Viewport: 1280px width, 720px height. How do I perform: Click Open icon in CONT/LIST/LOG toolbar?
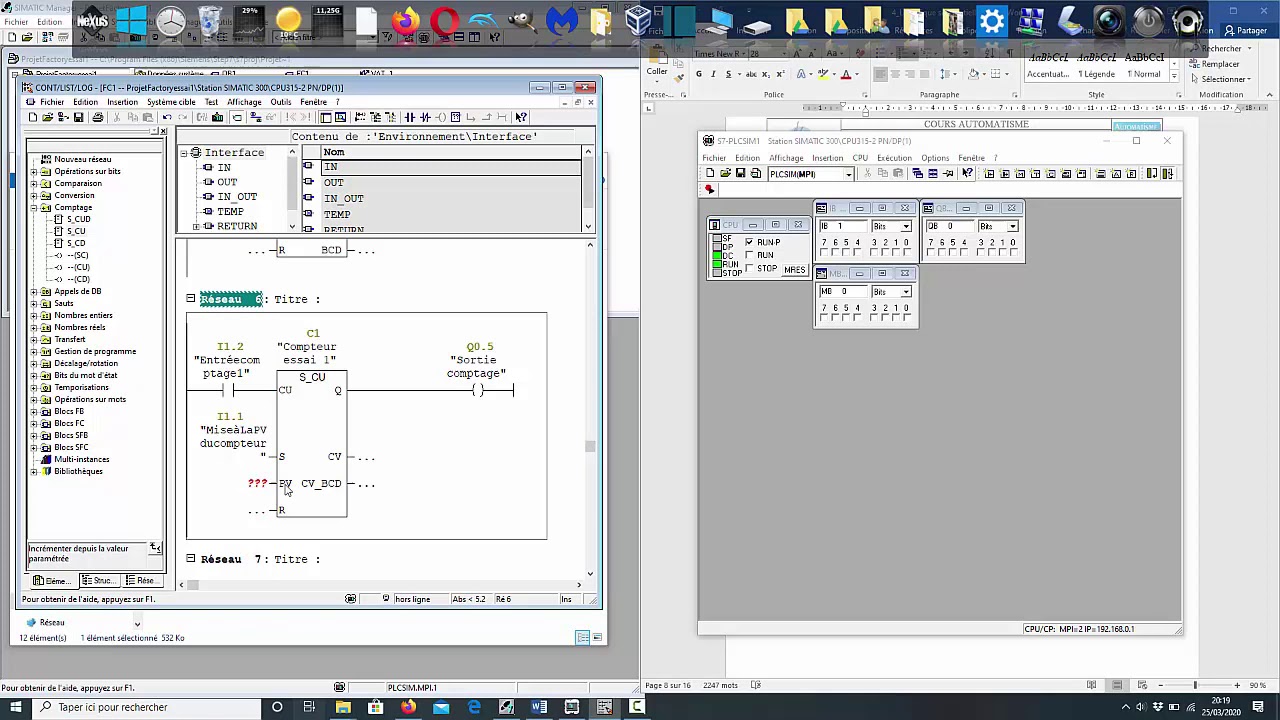[48, 117]
